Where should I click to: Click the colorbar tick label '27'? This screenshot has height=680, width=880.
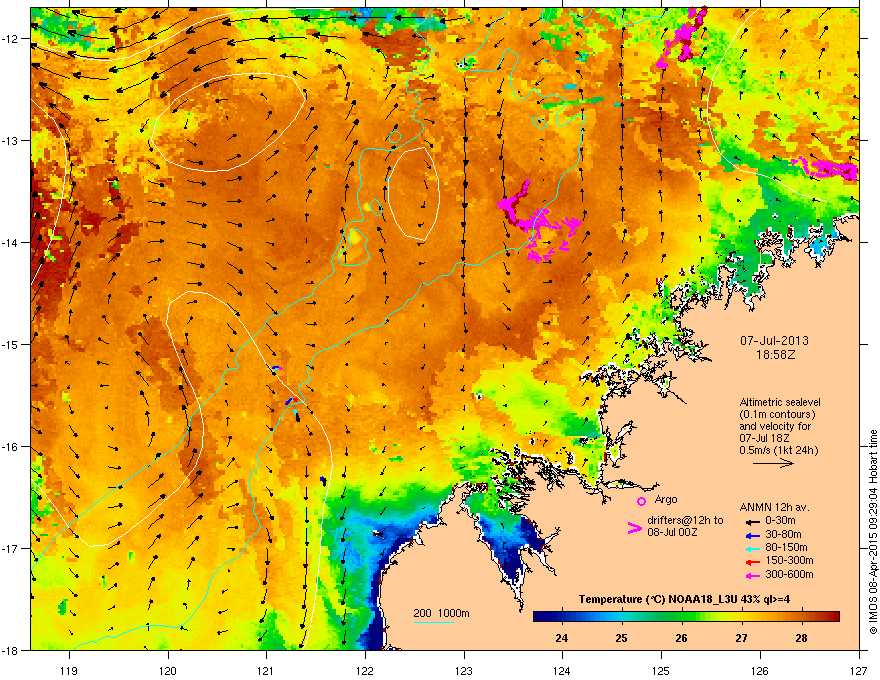pyautogui.click(x=741, y=638)
